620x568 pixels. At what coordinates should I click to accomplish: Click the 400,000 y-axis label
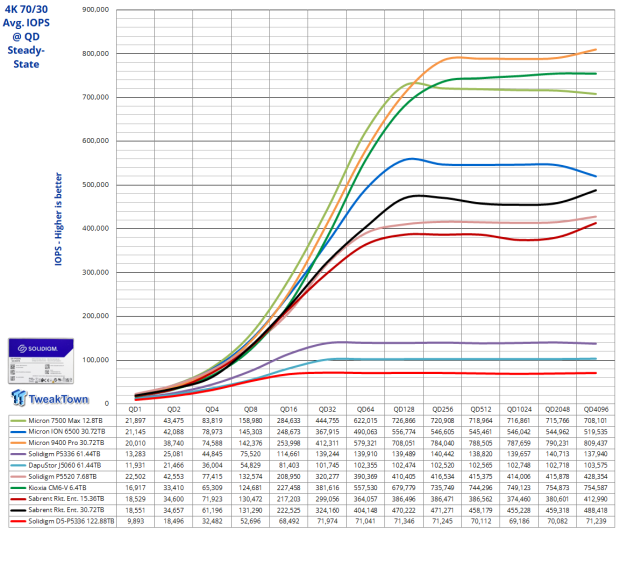(x=95, y=228)
